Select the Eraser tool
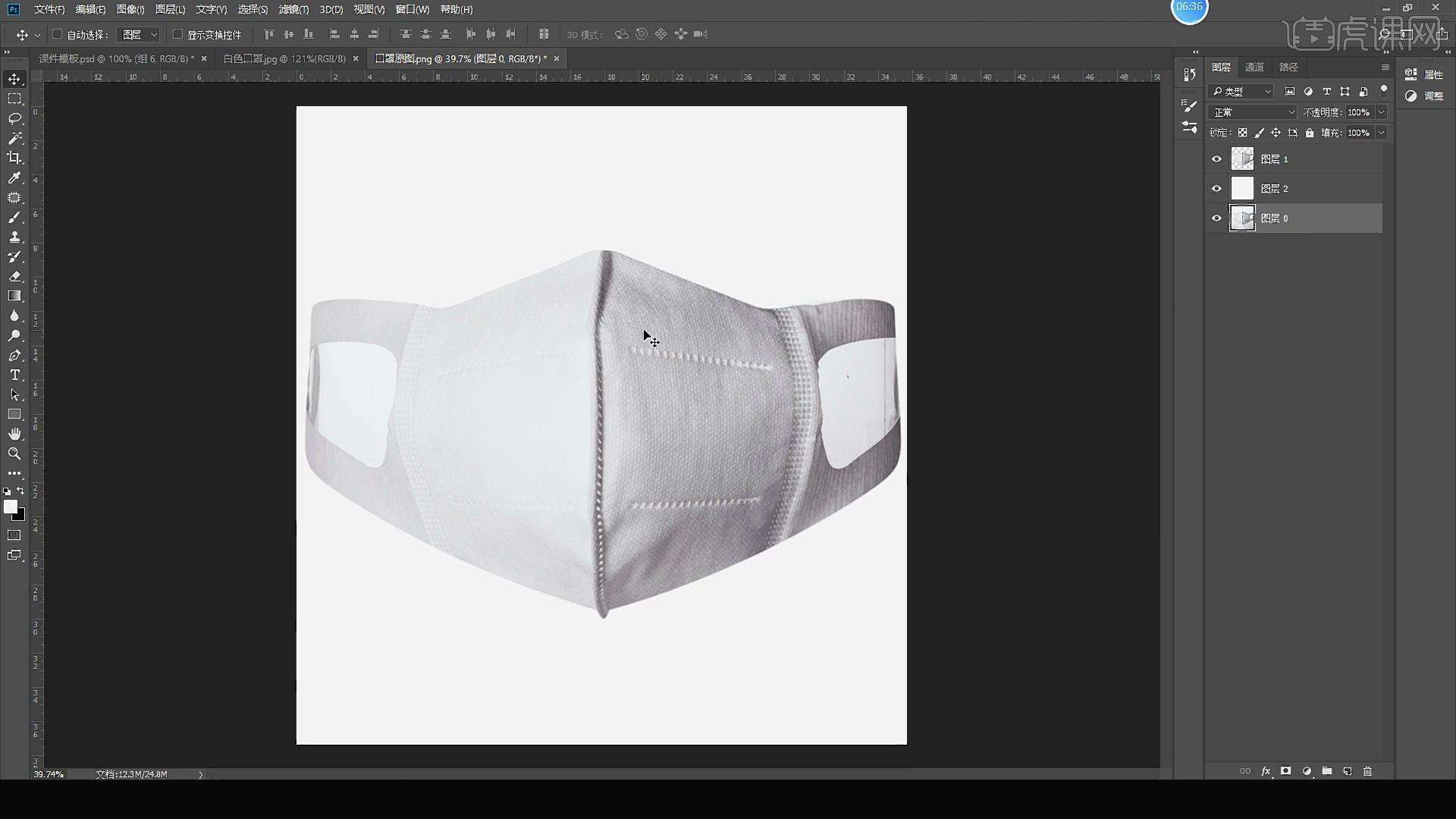Viewport: 1456px width, 819px height. (14, 276)
